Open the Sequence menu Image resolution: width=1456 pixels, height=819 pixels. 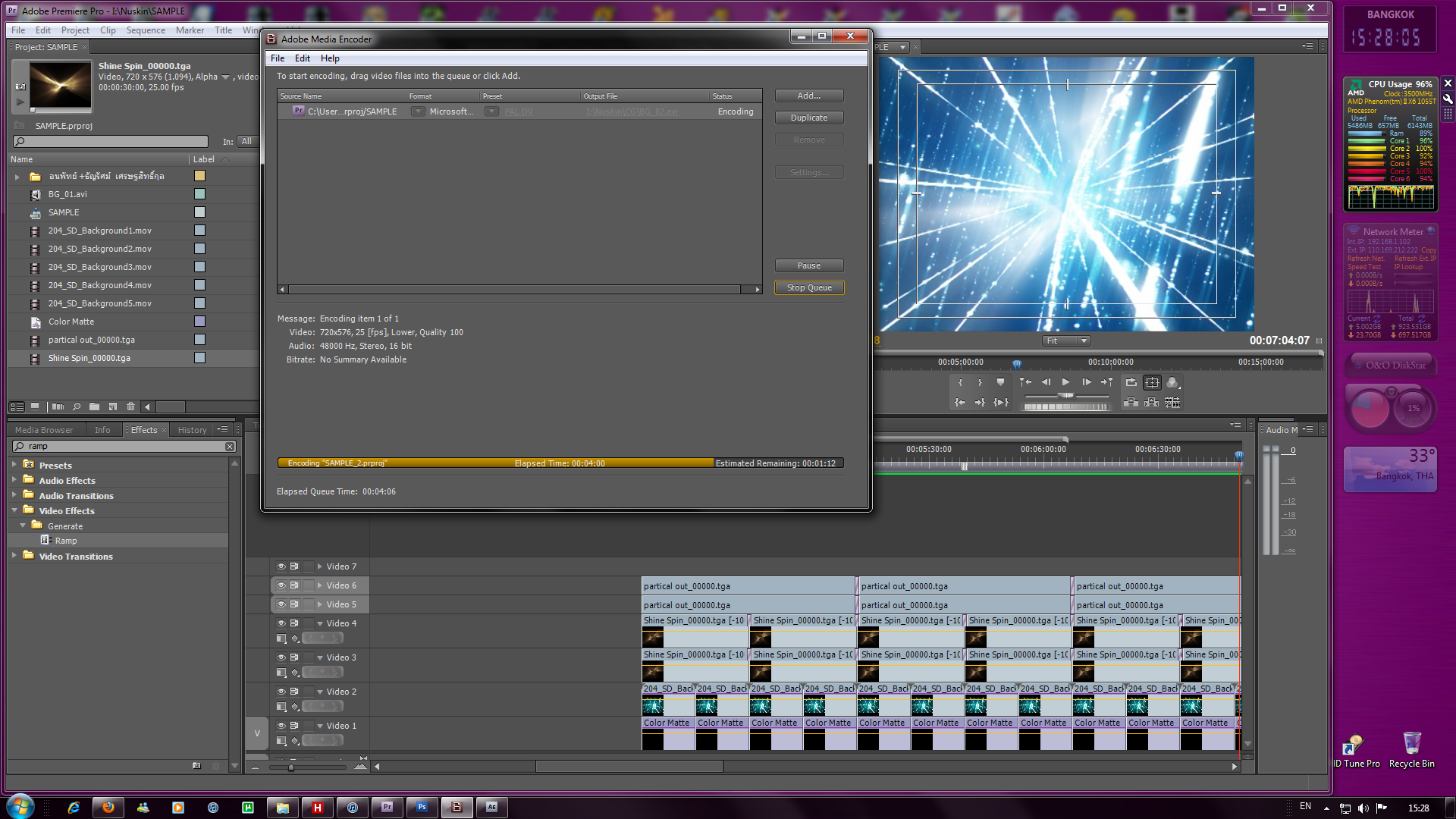point(146,30)
